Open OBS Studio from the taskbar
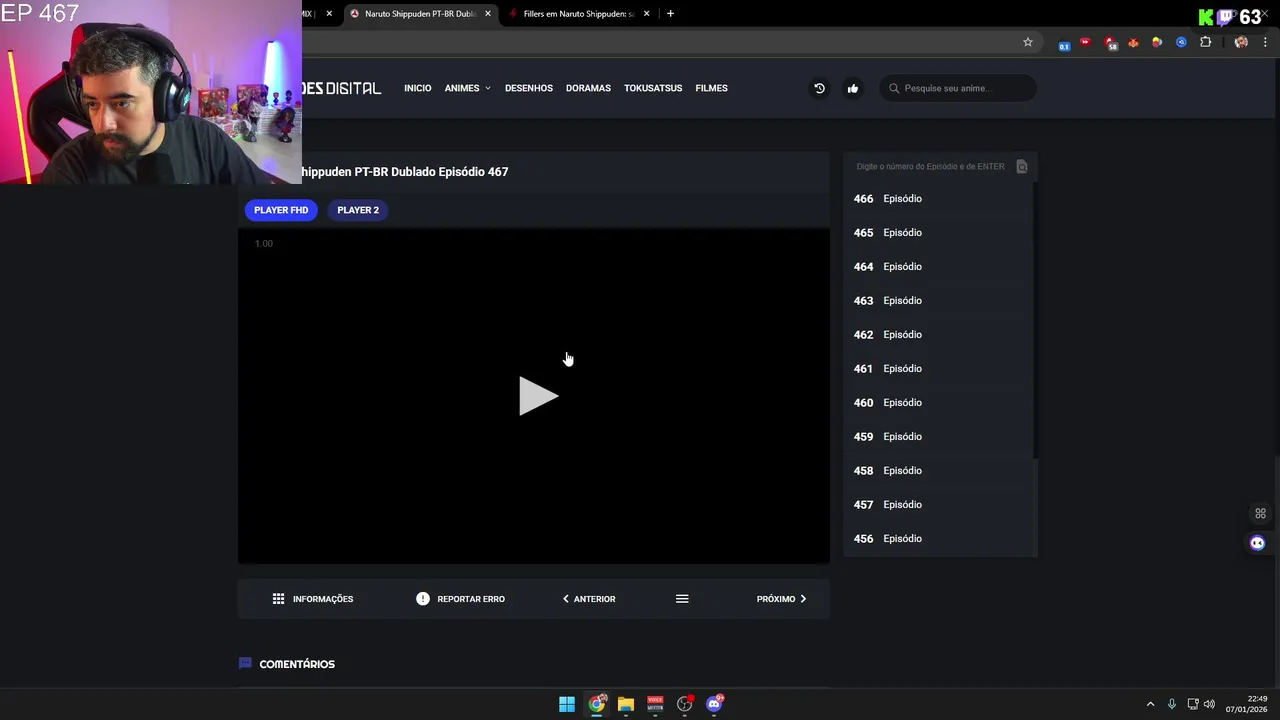Image resolution: width=1280 pixels, height=720 pixels. tap(685, 704)
